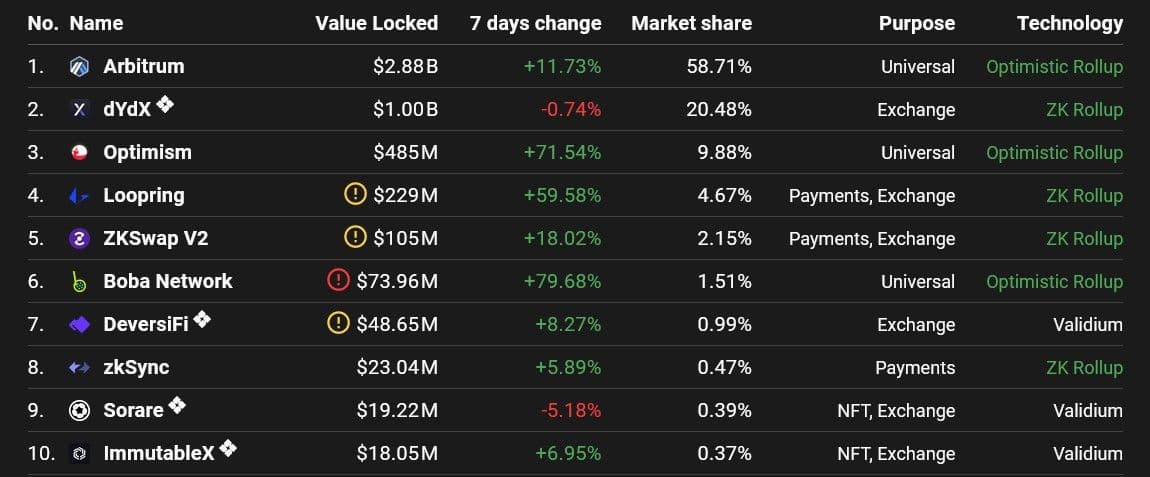The height and width of the screenshot is (477, 1150).
Task: Click the yellow warning icon beside $48.65M
Action: [x=338, y=324]
